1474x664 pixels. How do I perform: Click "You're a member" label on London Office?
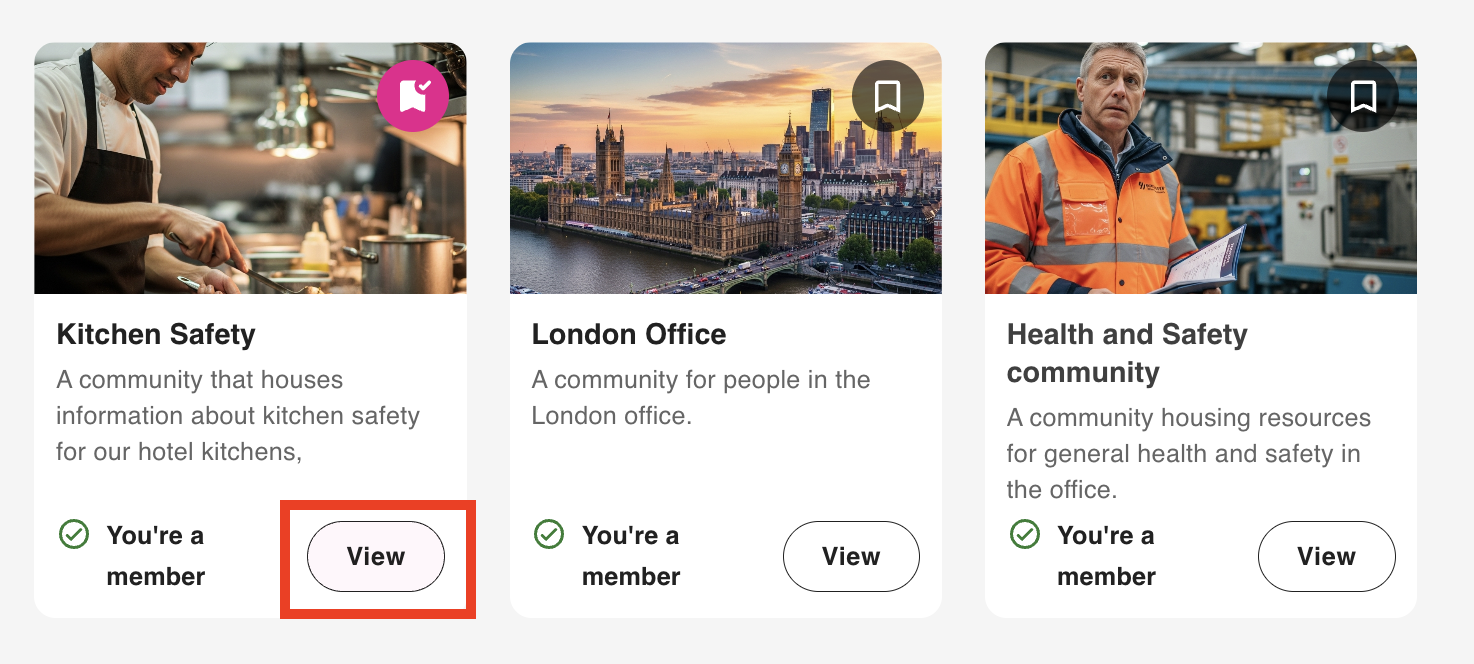(631, 556)
